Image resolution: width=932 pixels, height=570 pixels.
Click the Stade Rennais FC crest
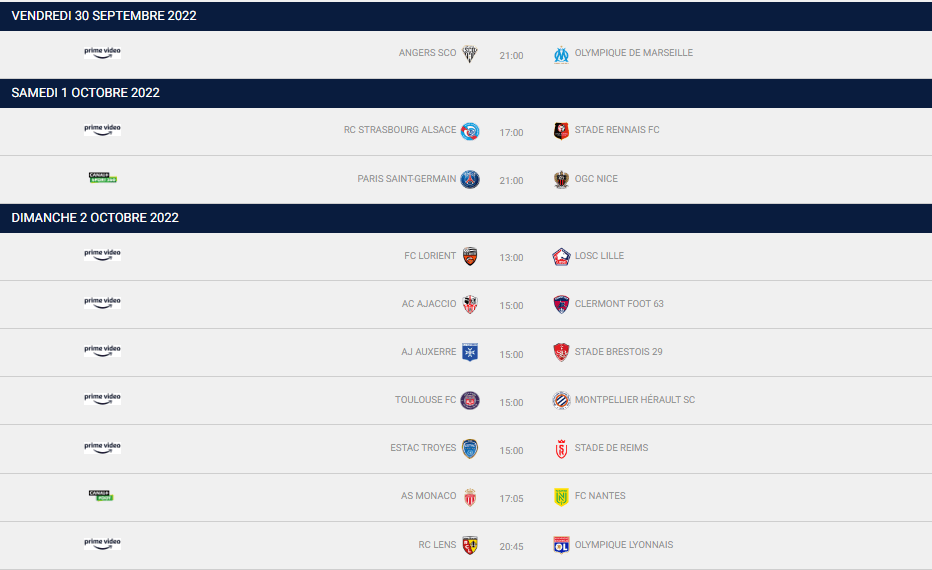click(561, 131)
